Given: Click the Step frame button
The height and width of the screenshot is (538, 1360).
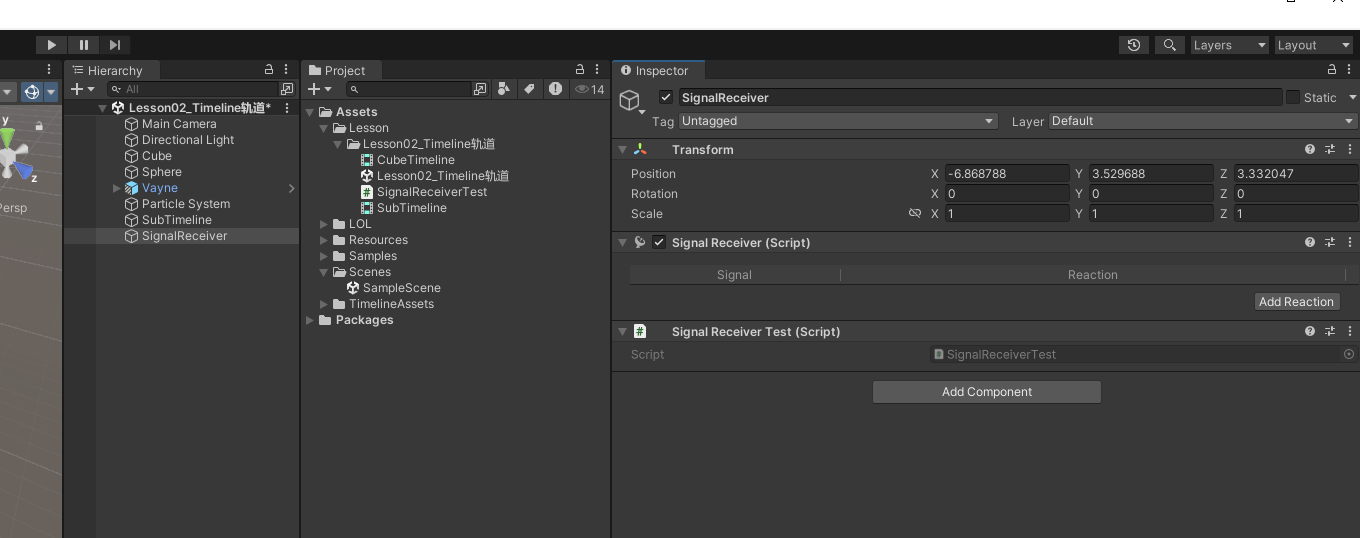Looking at the screenshot, I should (115, 45).
